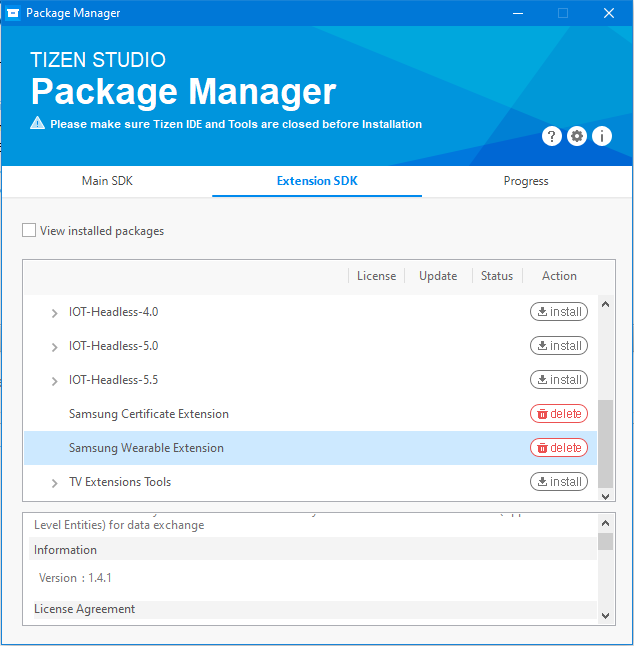Click the Package Manager title bar icon

point(11,13)
